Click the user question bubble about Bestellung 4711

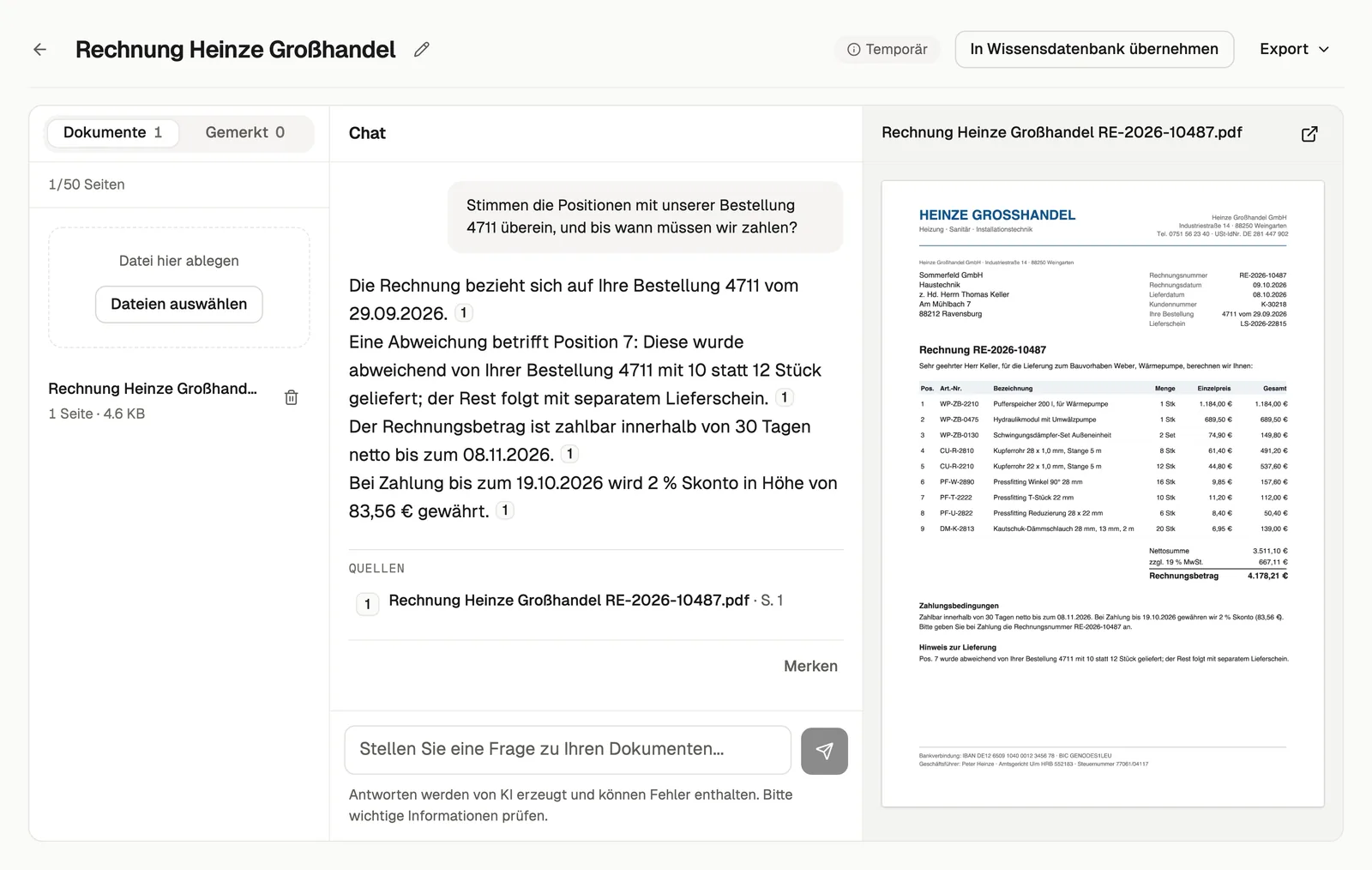click(x=645, y=217)
